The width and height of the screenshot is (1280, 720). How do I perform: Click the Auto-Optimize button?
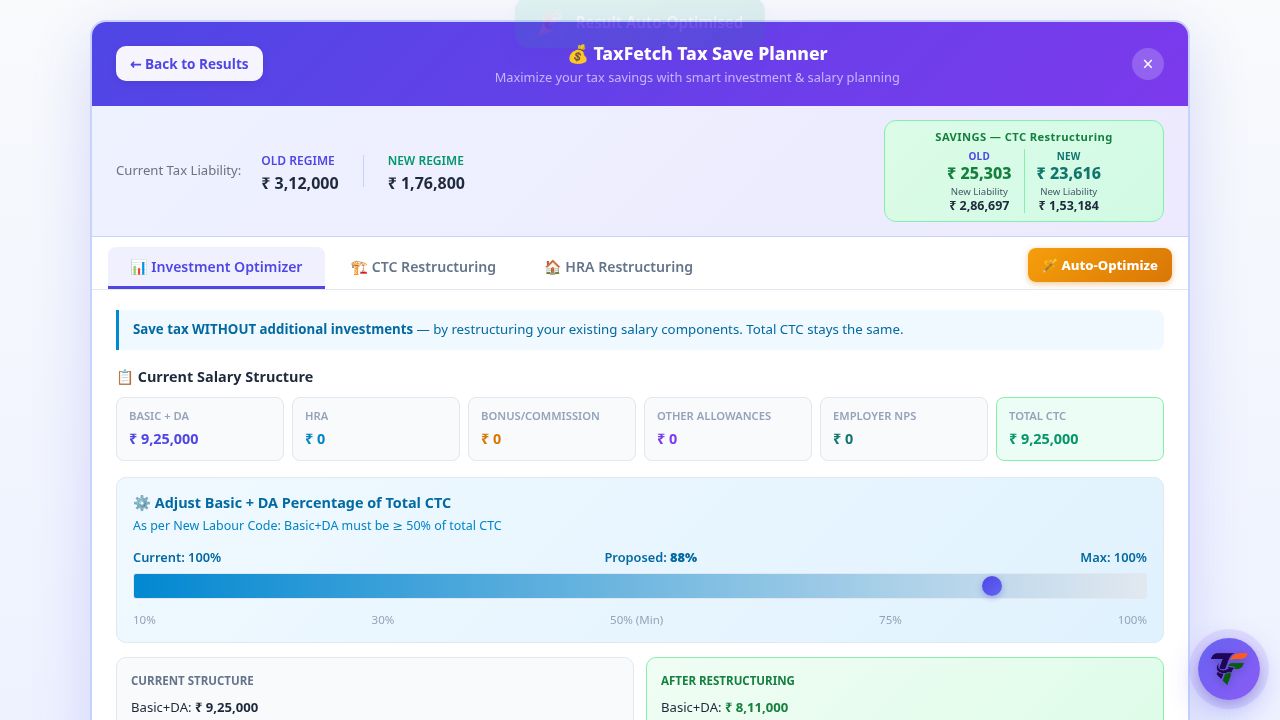(1100, 265)
